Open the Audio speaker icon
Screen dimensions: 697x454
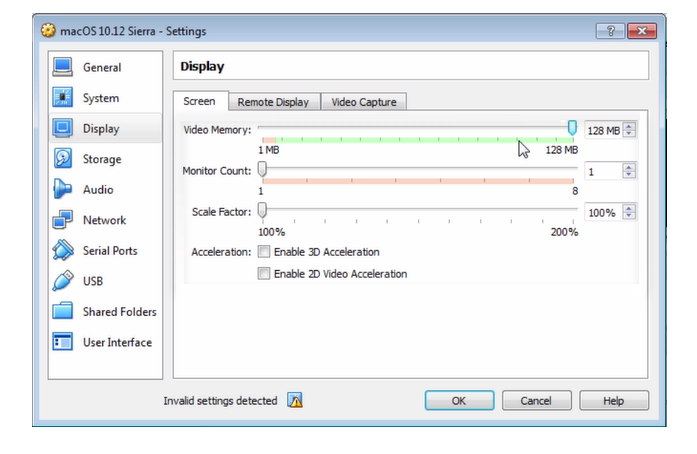pos(62,189)
